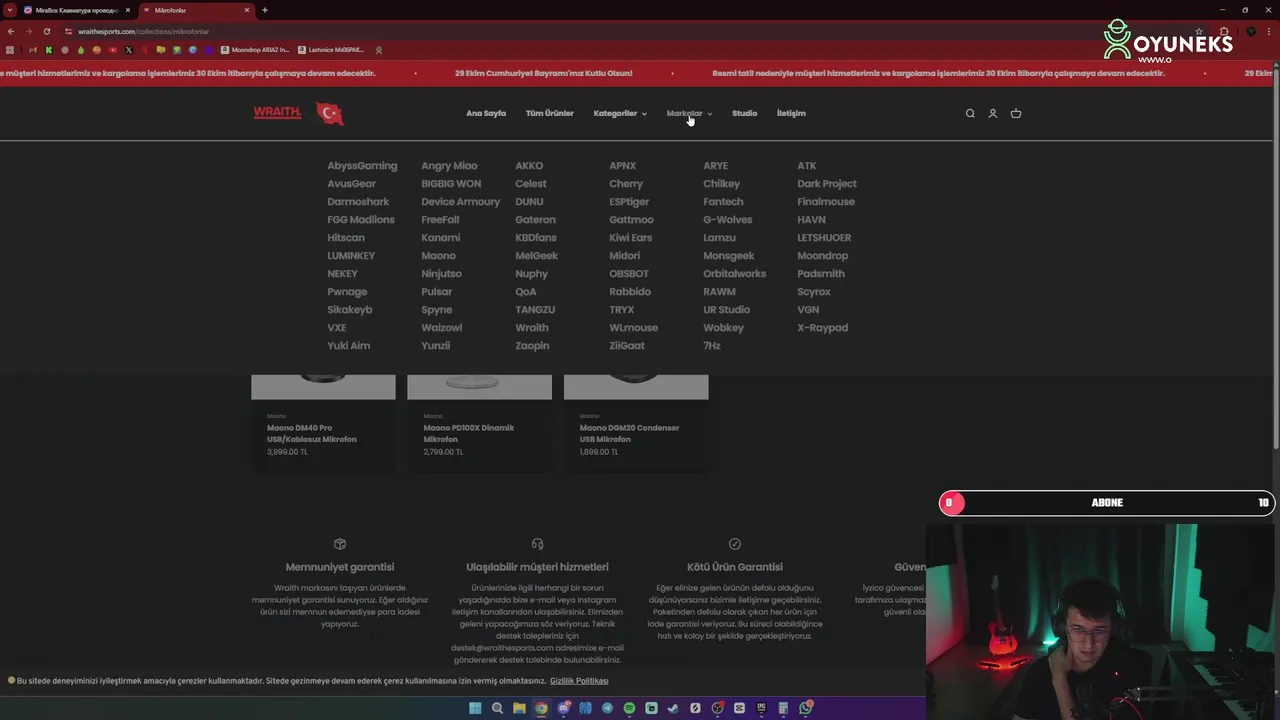Image resolution: width=1280 pixels, height=720 pixels.
Task: Select Dark Project brand
Action: tap(826, 184)
